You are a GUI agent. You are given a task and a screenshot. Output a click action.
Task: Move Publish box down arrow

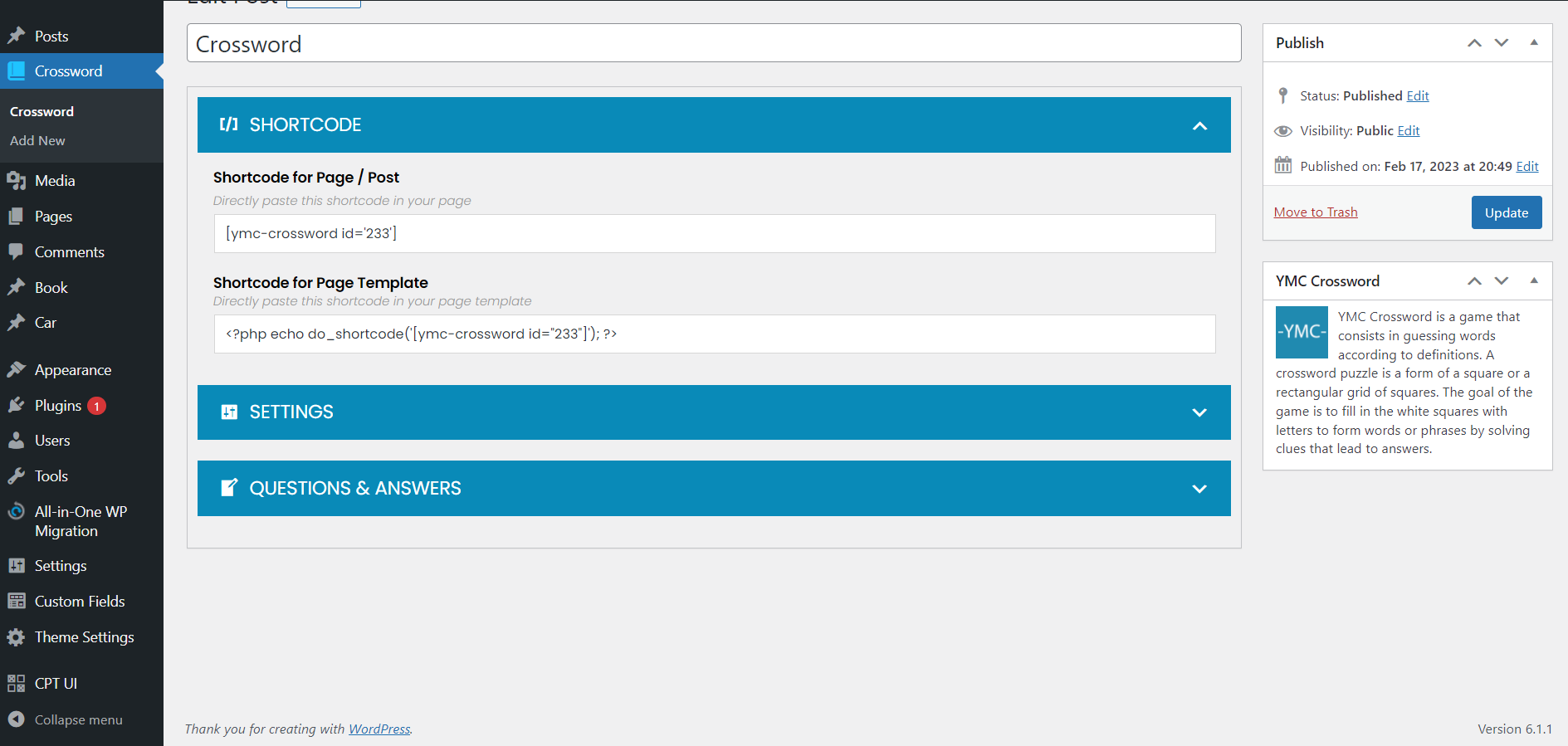click(x=1502, y=43)
